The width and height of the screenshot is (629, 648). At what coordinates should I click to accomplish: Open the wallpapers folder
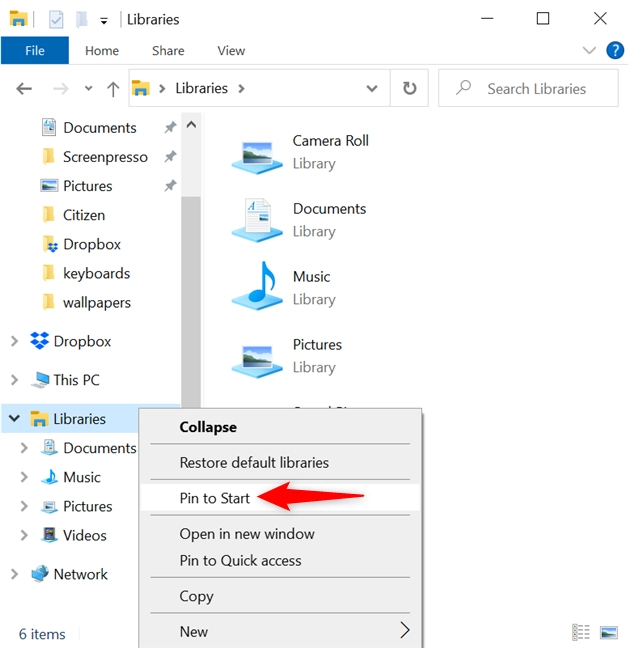(x=96, y=303)
